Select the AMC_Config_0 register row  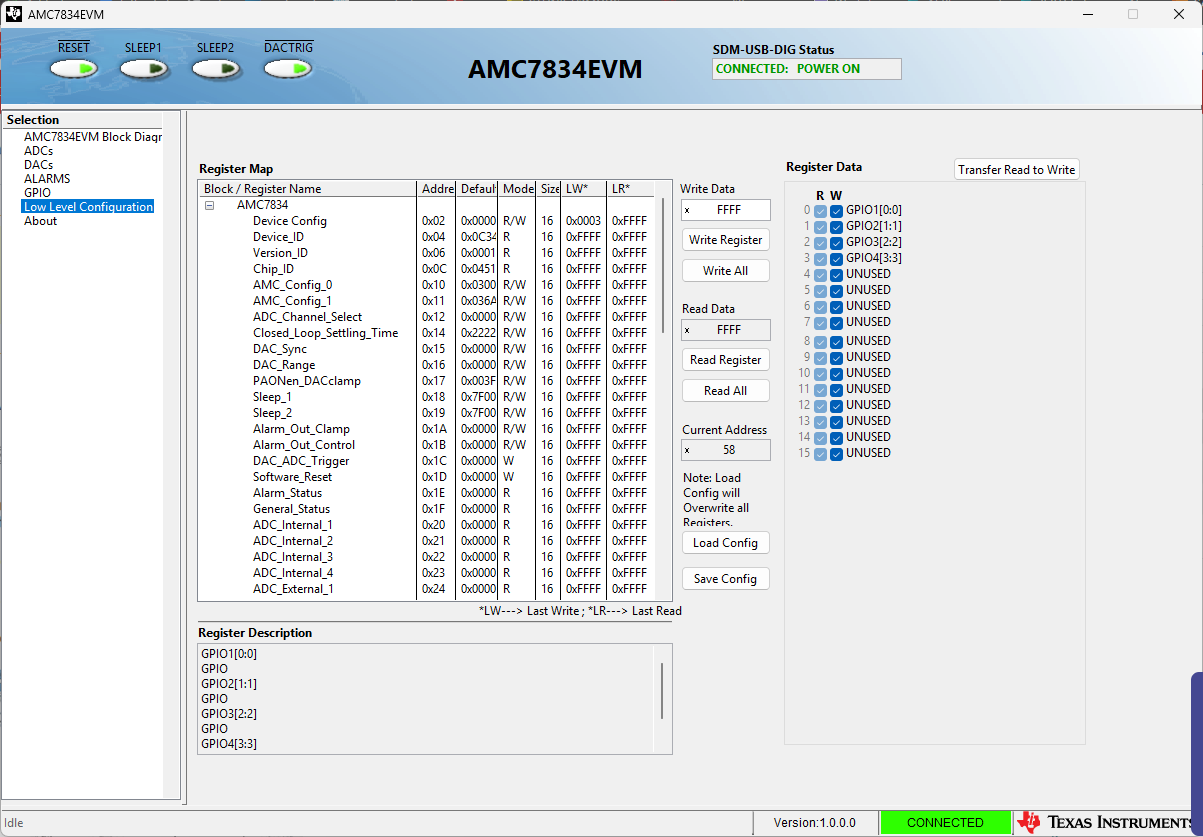[427, 285]
